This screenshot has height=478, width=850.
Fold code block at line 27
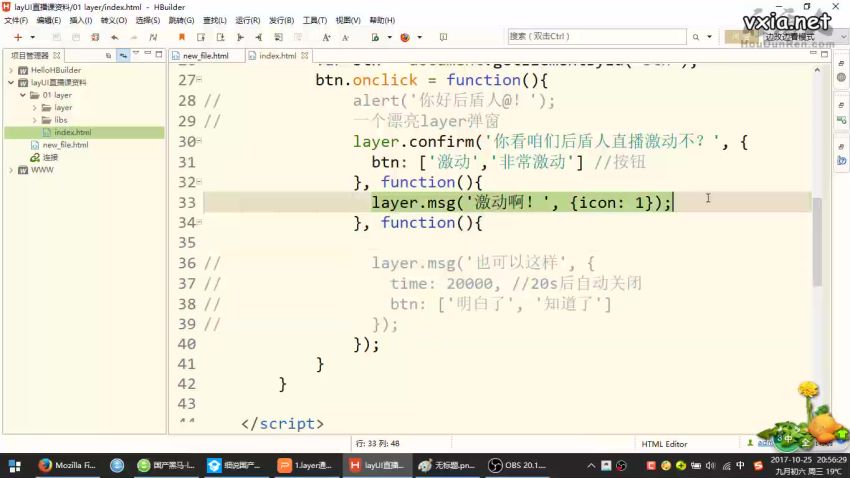click(x=199, y=80)
